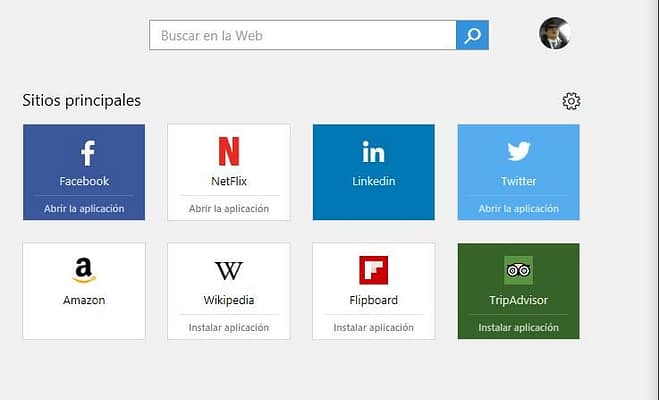The image size is (659, 400).
Task: Click the 'Amazon' tile label
Action: (x=84, y=300)
